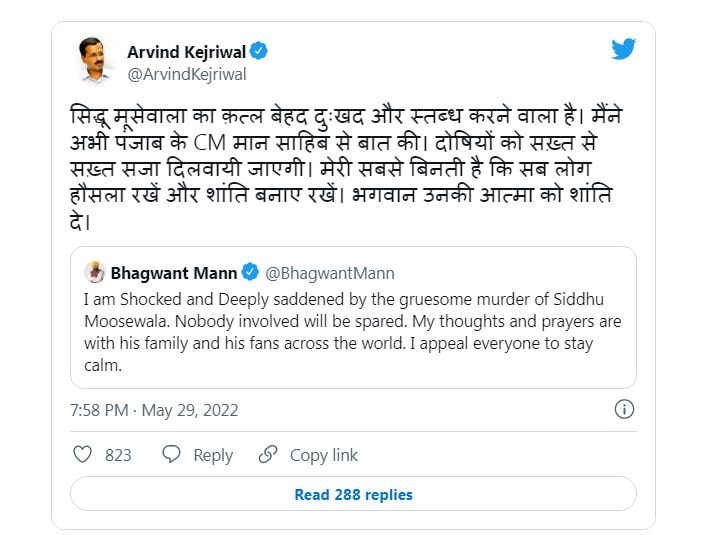Click the Read 288 replies button
Screen dimensions: 726x535
coord(353,494)
